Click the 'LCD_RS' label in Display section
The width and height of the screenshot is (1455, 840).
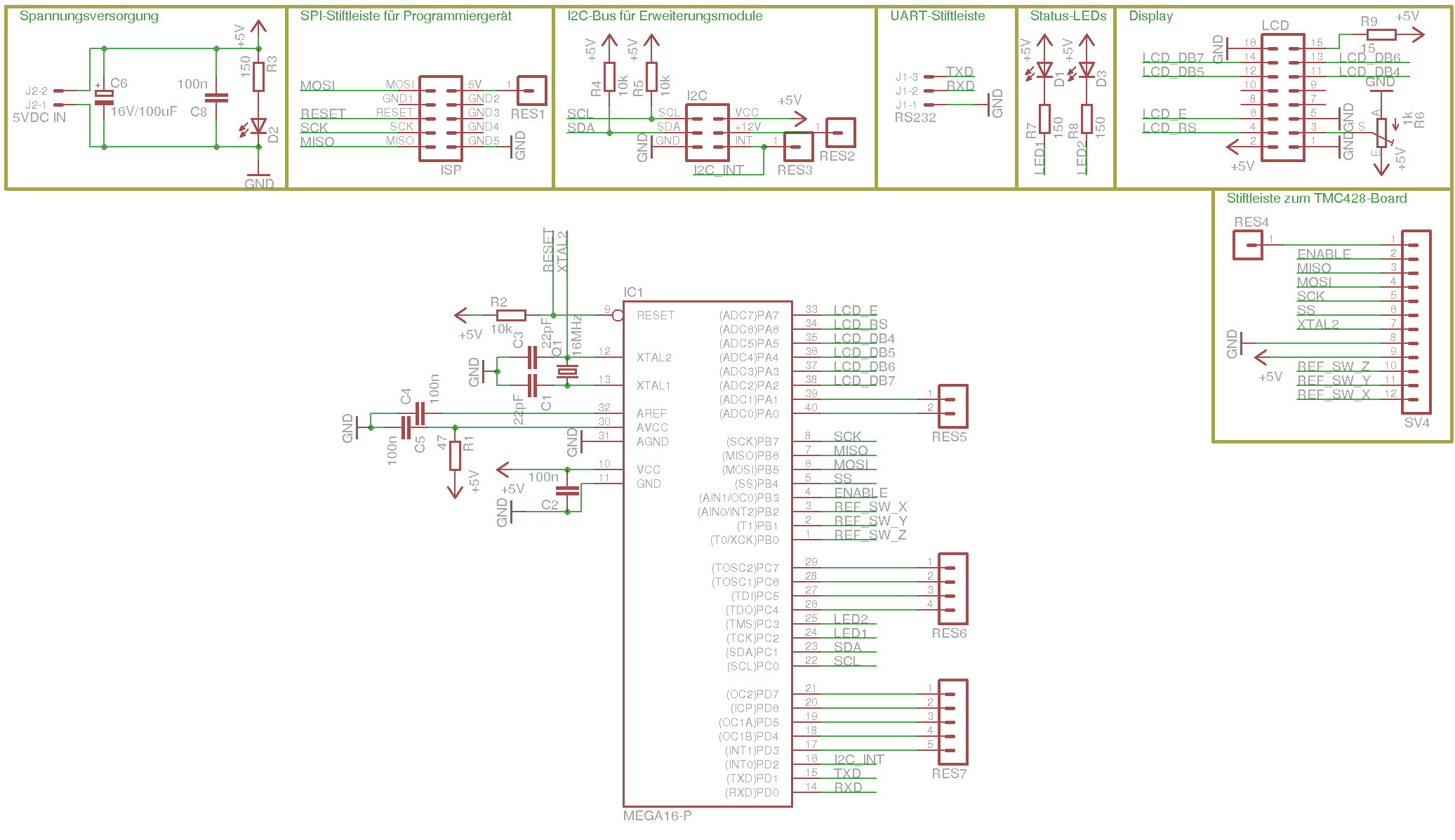(1169, 128)
